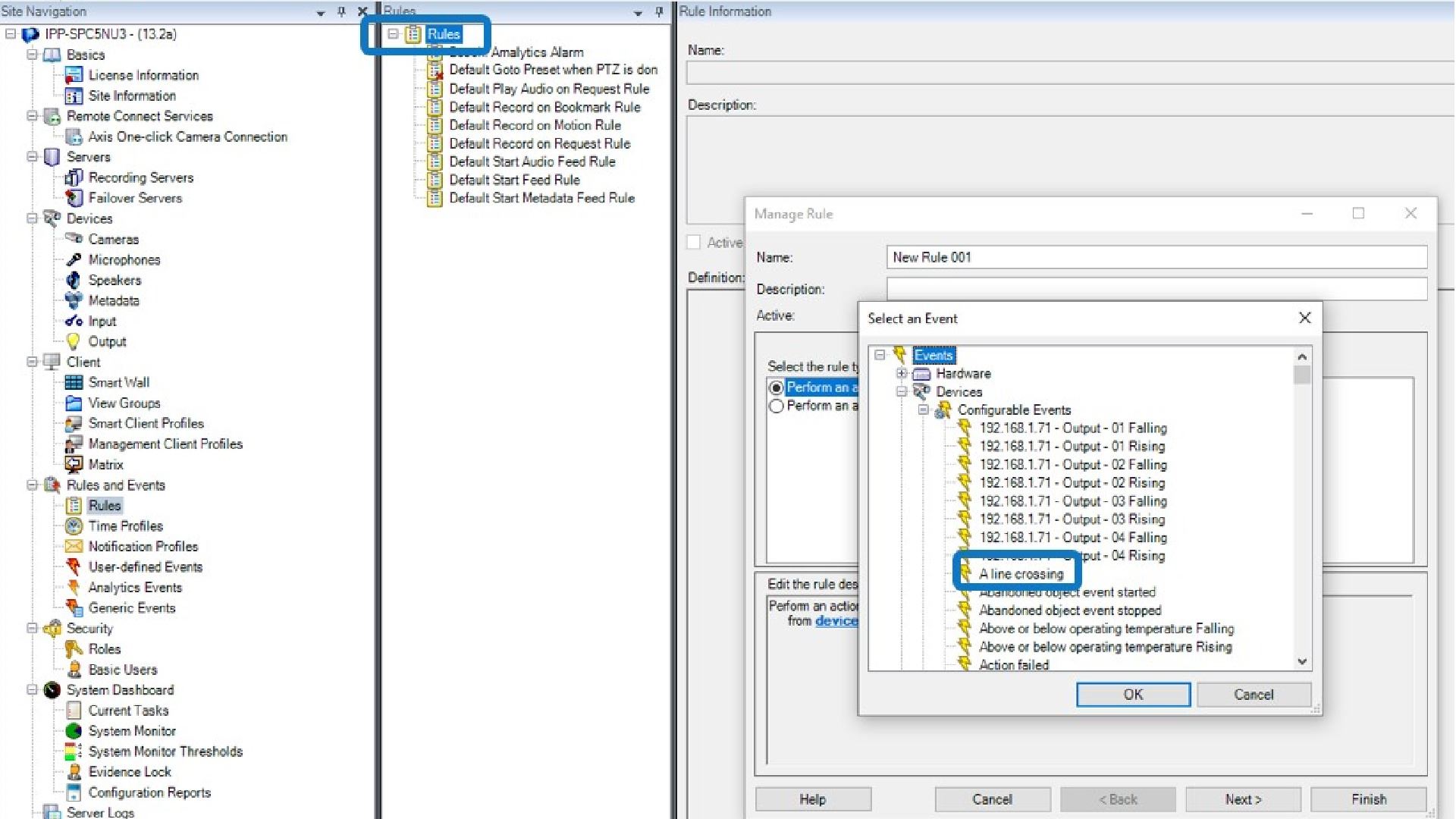Click the License Information icon
The width and height of the screenshot is (1456, 819).
pos(74,75)
